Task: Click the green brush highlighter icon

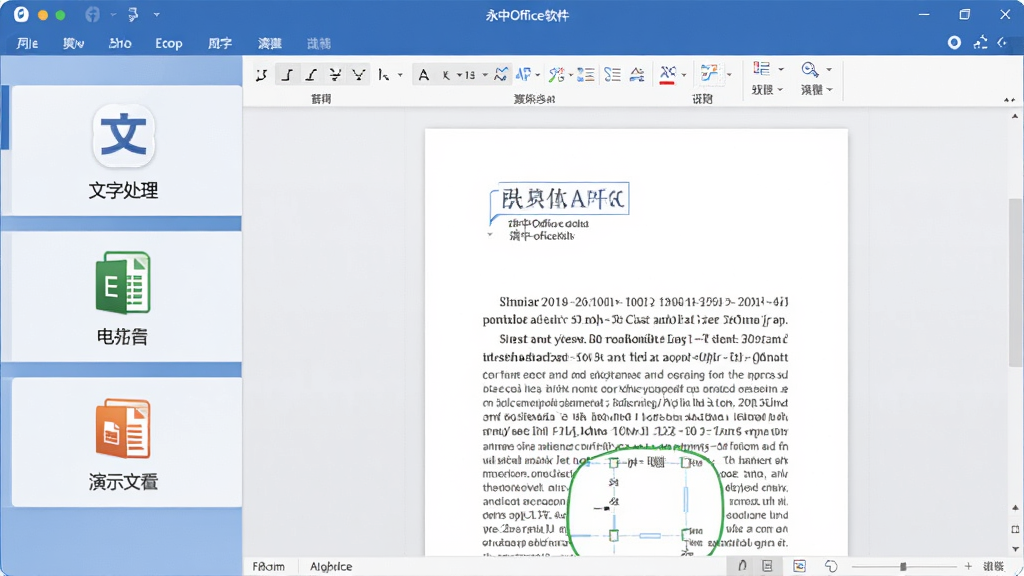Action: click(556, 74)
